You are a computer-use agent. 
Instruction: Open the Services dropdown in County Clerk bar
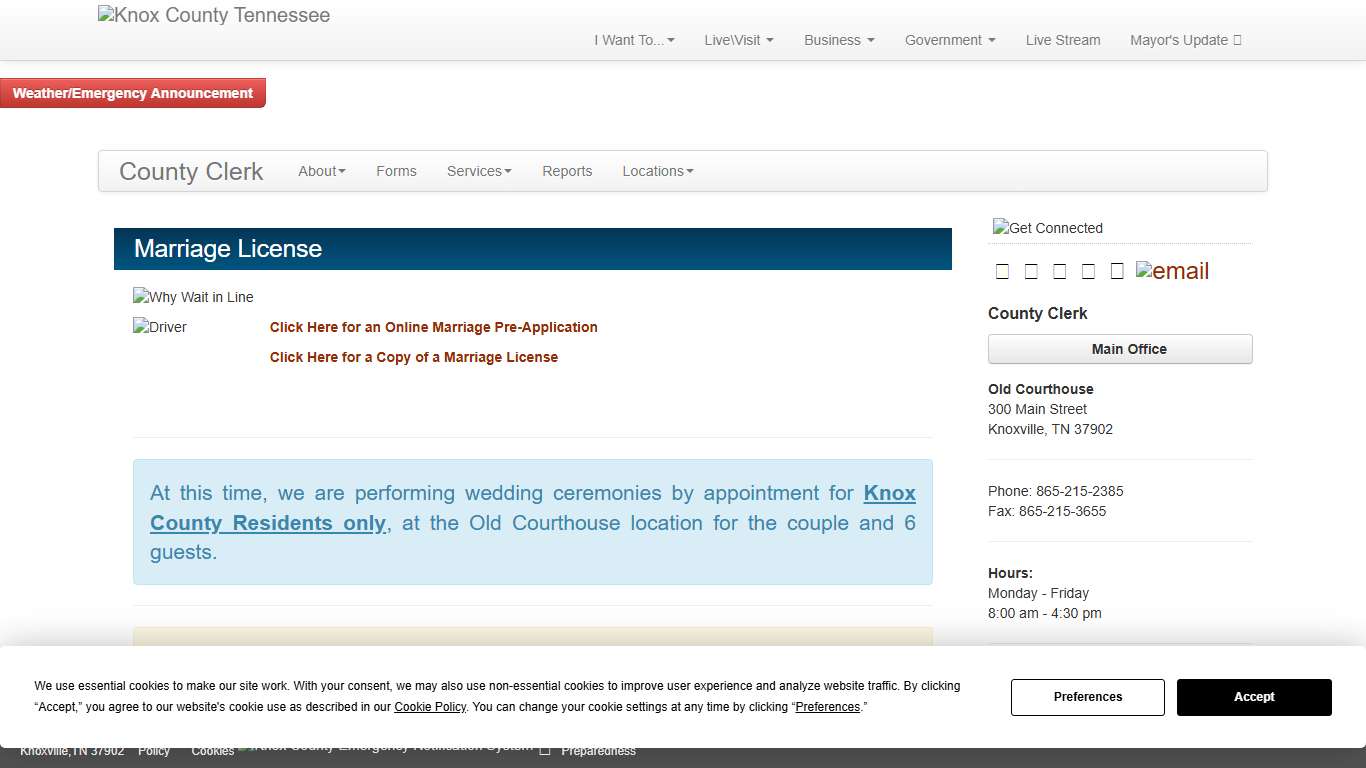(x=478, y=171)
